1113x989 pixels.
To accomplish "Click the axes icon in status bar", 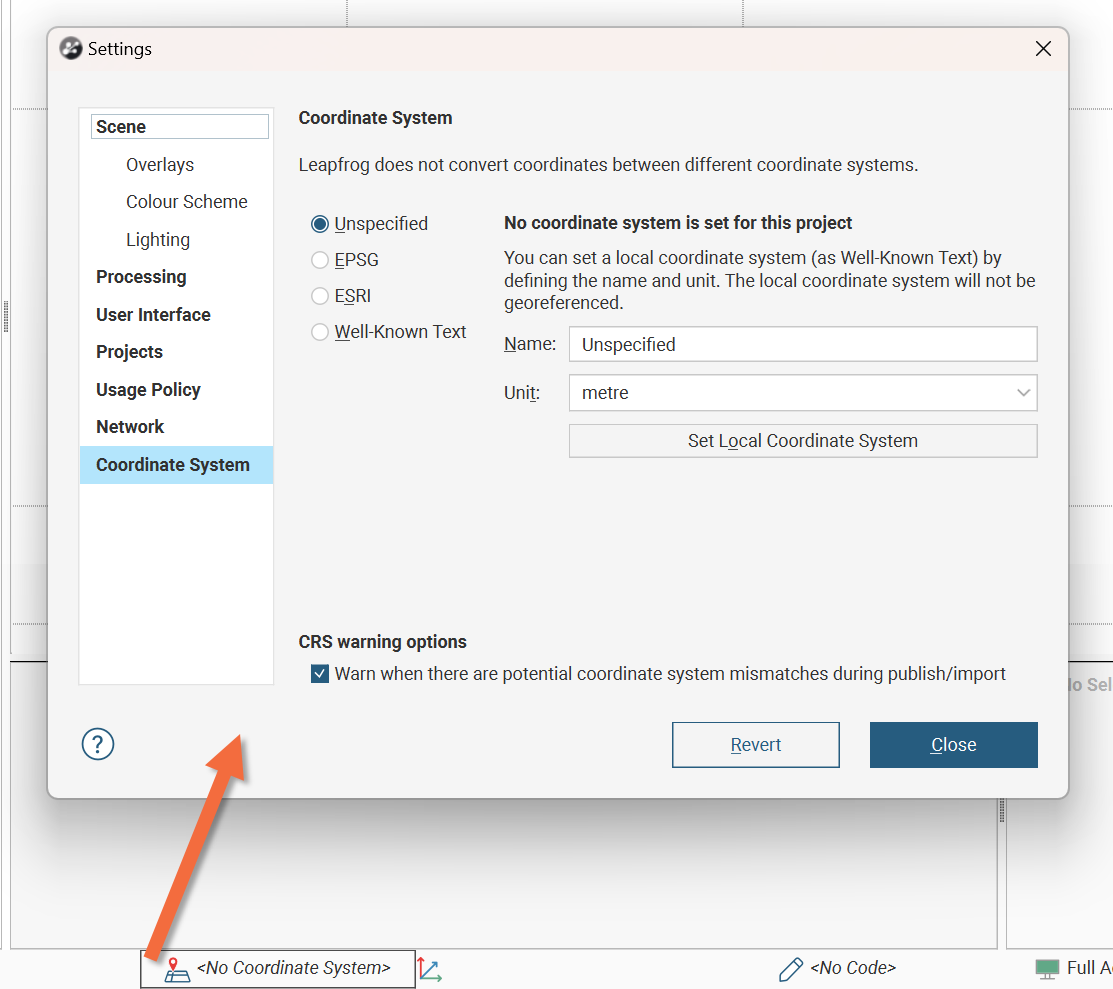I will click(429, 969).
